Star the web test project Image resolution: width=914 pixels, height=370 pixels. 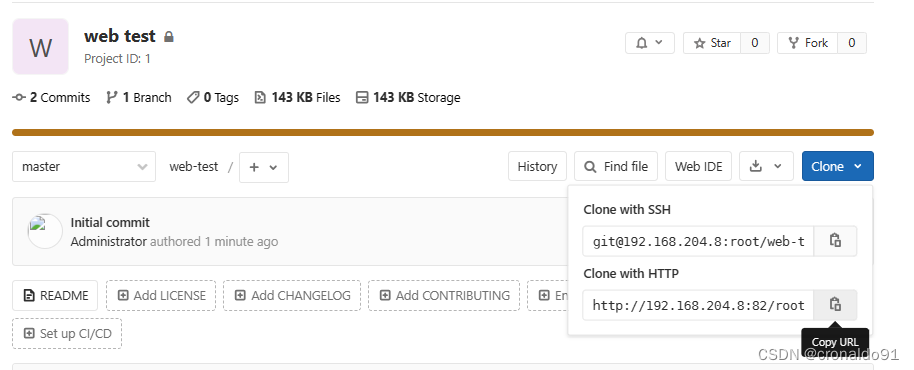click(712, 43)
